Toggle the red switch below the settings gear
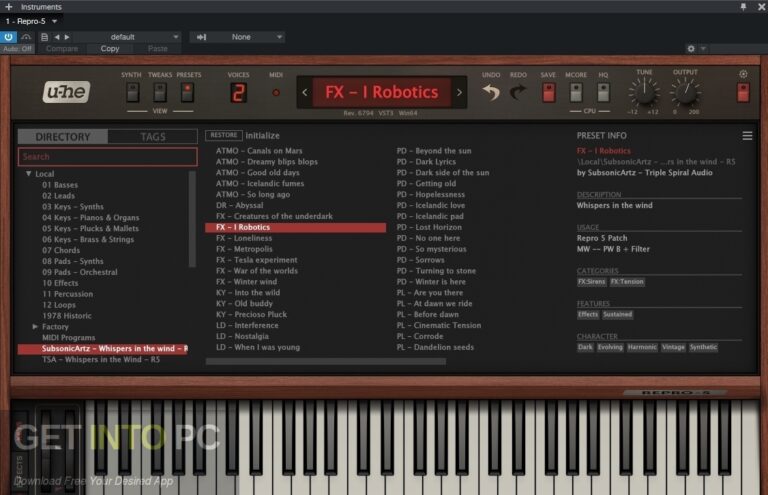Viewport: 768px width, 495px height. (743, 93)
